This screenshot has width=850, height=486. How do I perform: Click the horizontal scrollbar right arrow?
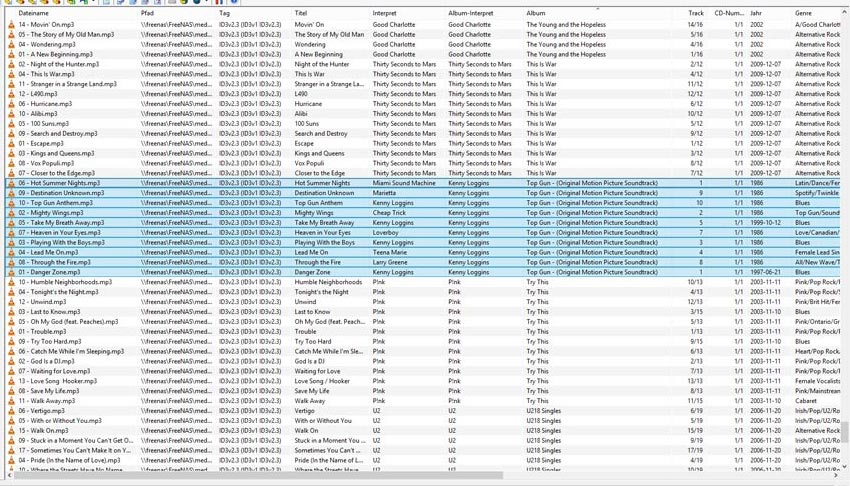tap(836, 475)
